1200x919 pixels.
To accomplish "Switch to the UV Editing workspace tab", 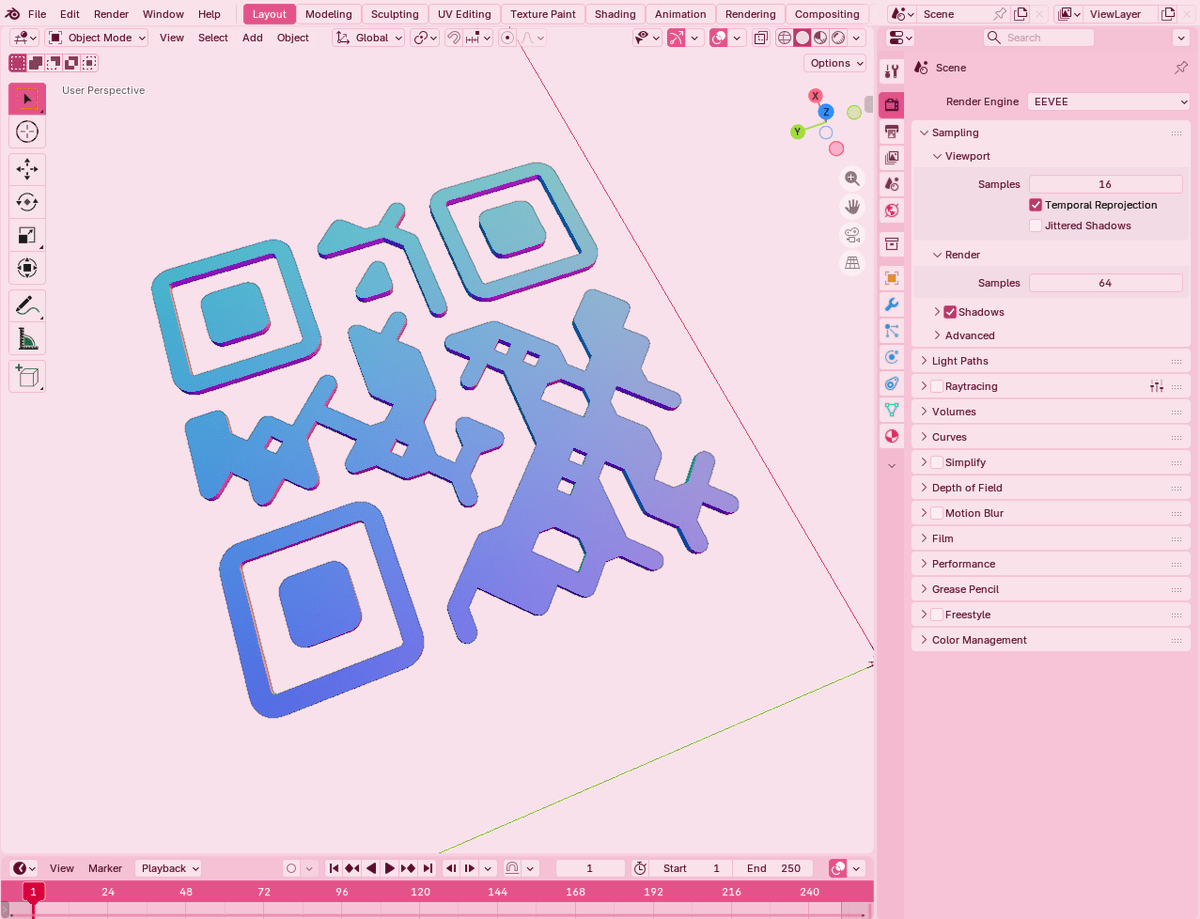I will [x=464, y=14].
